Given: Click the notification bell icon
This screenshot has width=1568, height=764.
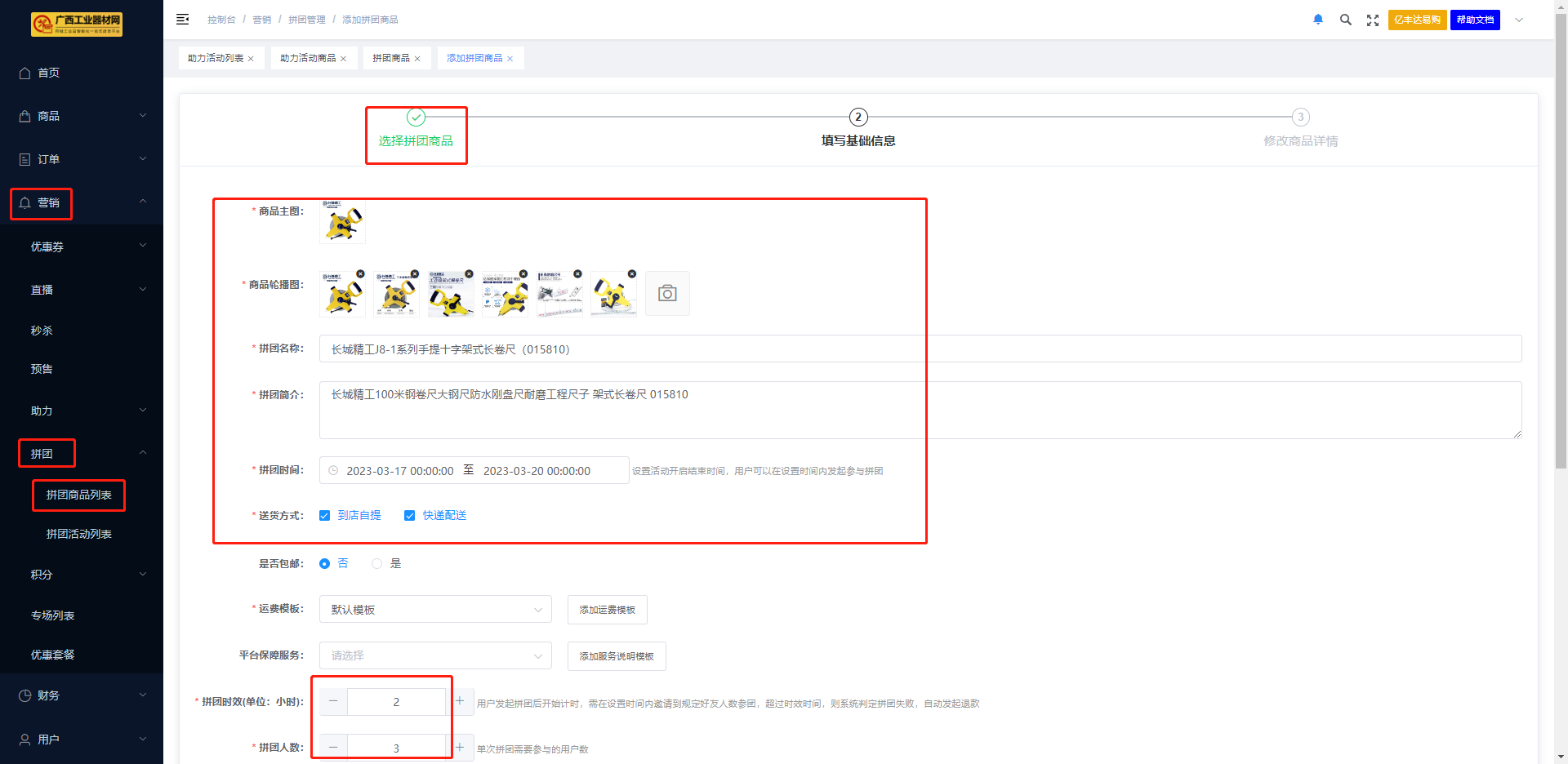Looking at the screenshot, I should coord(1317,20).
